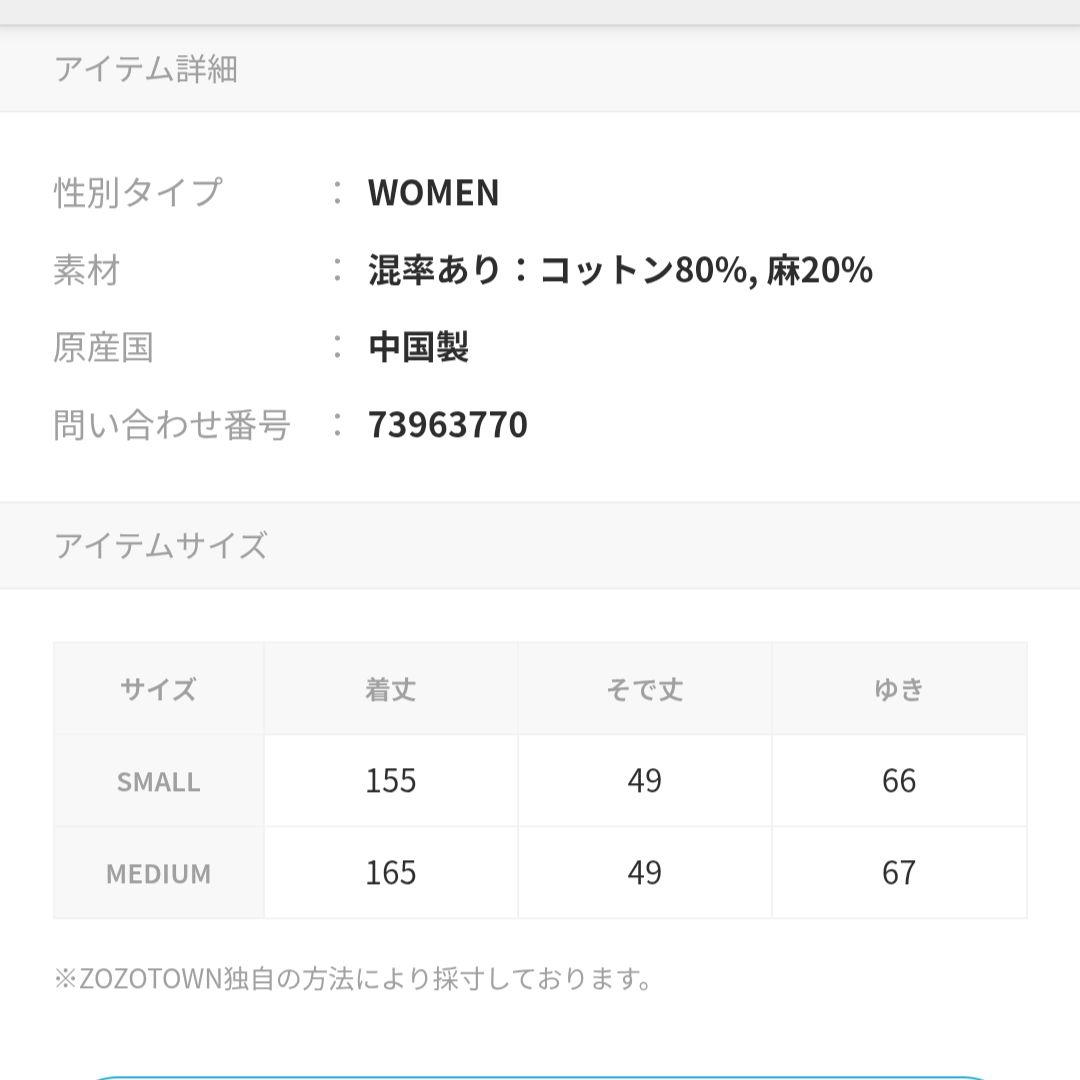Click the サイズ column header

(158, 689)
